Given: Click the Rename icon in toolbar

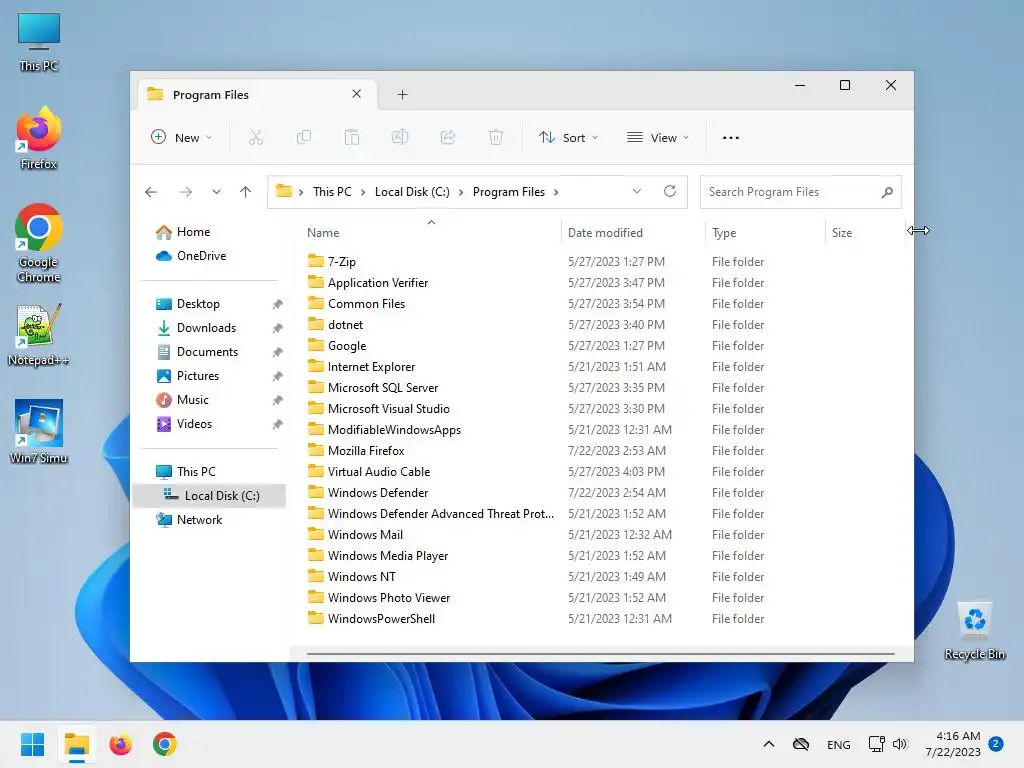Looking at the screenshot, I should pyautogui.click(x=400, y=138).
